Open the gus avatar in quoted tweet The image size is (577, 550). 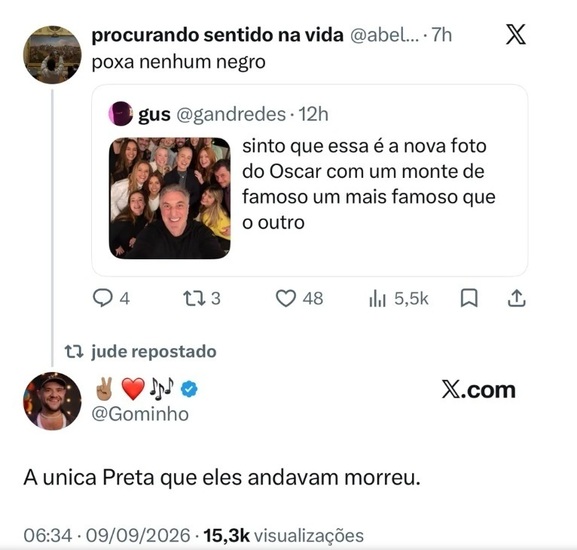coord(120,114)
